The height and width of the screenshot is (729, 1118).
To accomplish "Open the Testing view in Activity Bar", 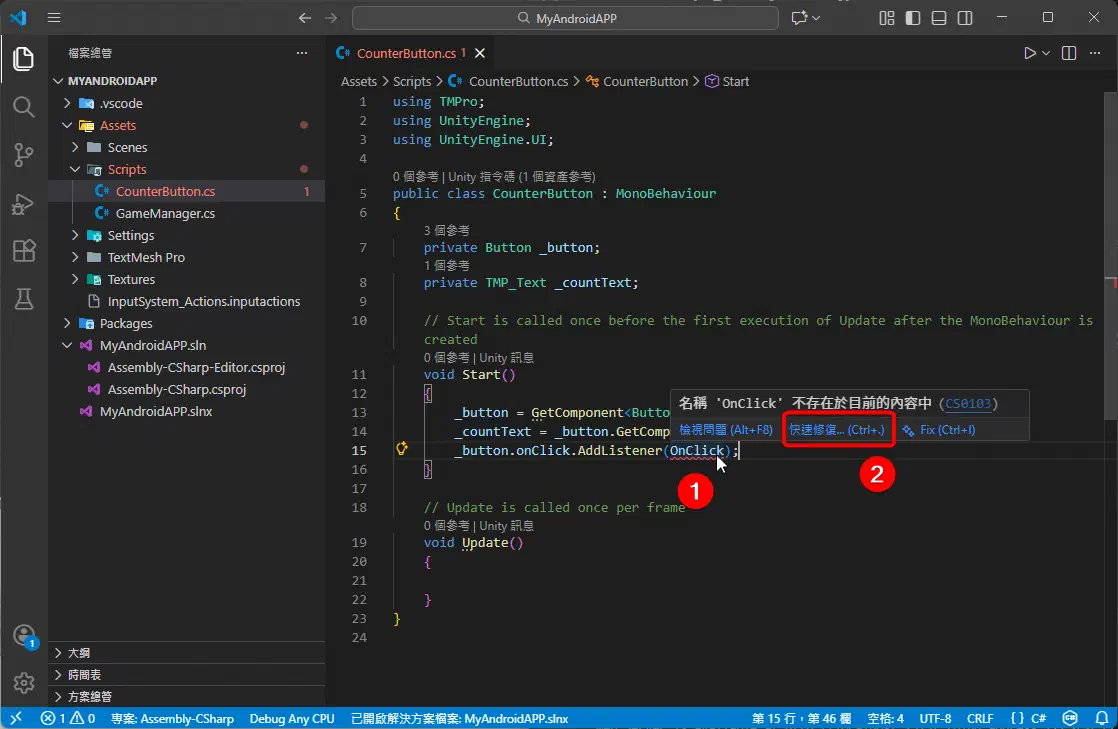I will [24, 299].
